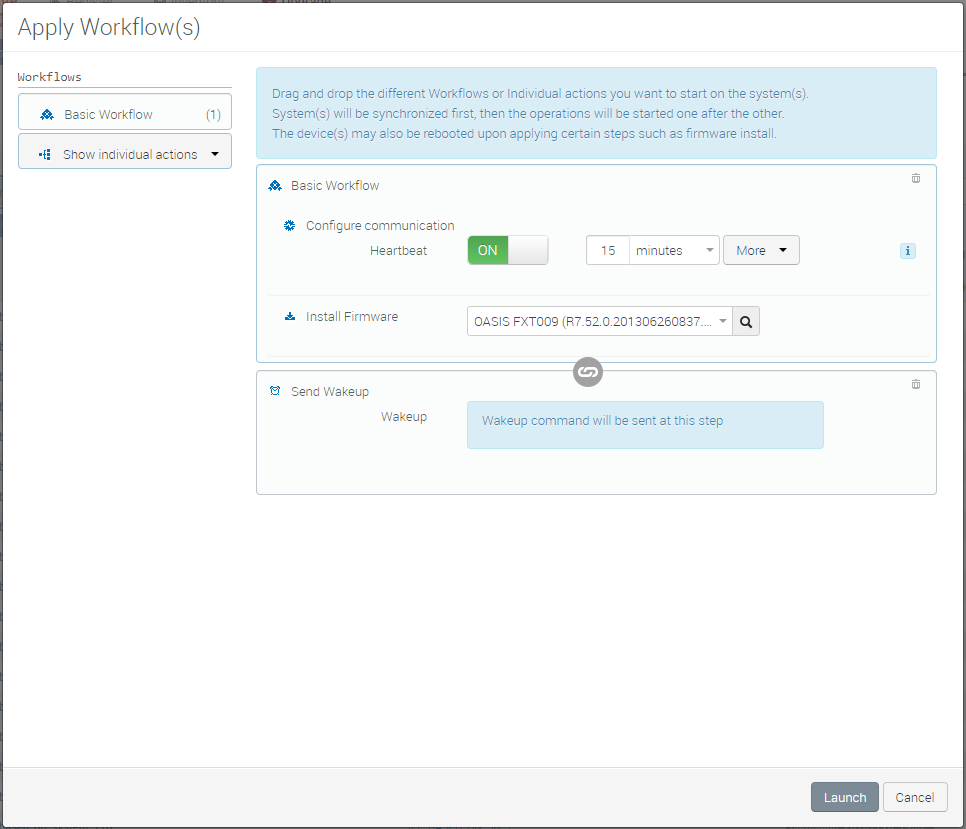Toggle the Heartbeat switch off
The image size is (966, 829).
pos(507,250)
